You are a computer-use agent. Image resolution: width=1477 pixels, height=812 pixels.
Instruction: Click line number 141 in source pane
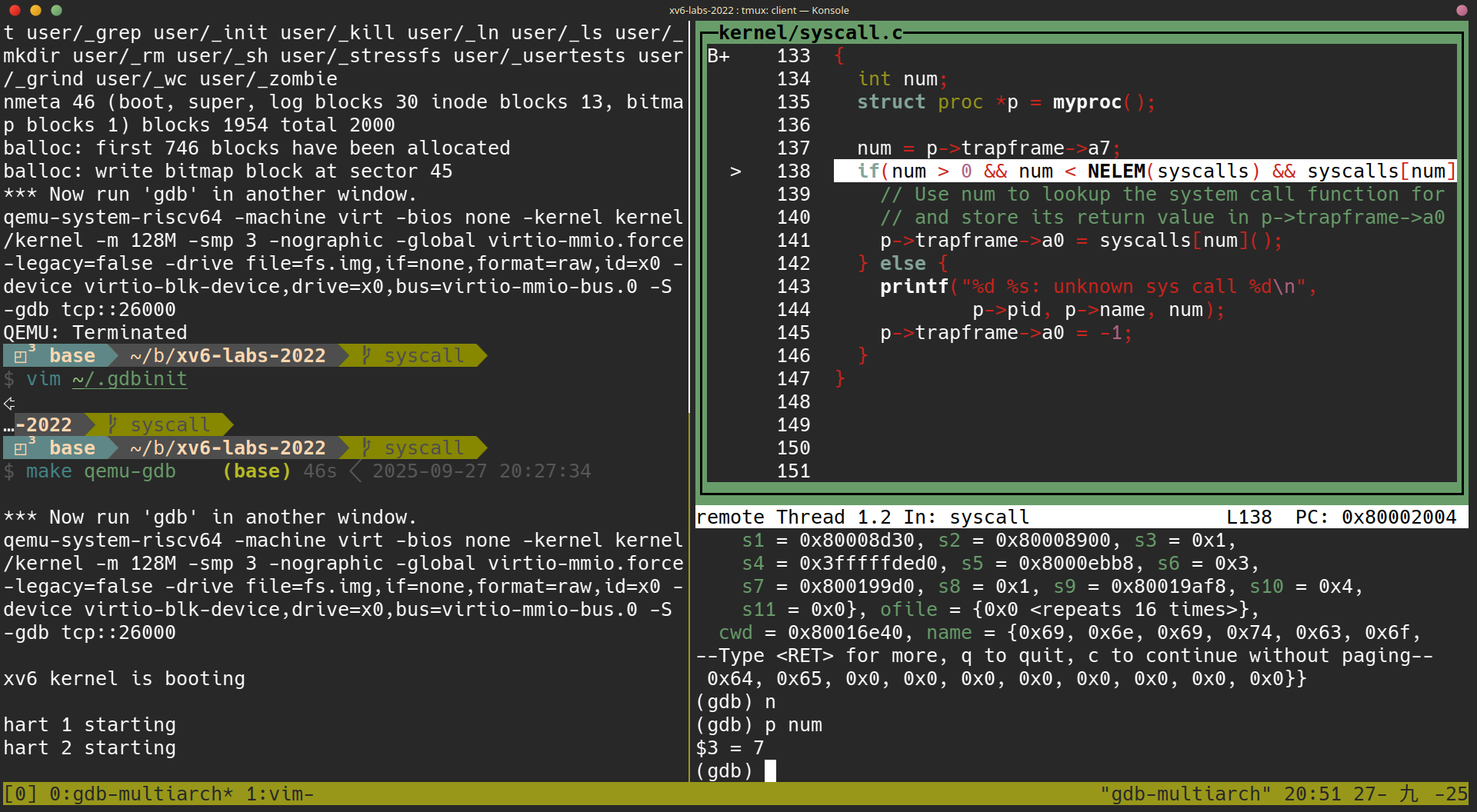coord(793,241)
